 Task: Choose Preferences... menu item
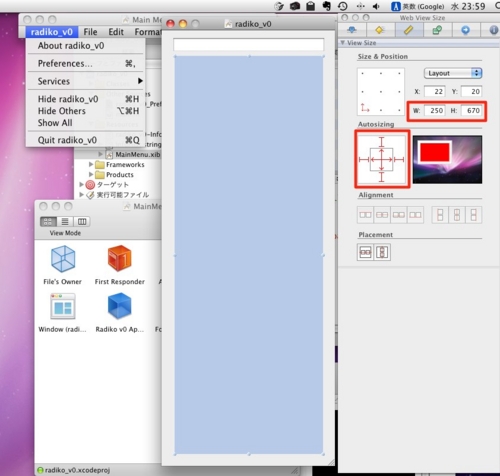(x=85, y=63)
